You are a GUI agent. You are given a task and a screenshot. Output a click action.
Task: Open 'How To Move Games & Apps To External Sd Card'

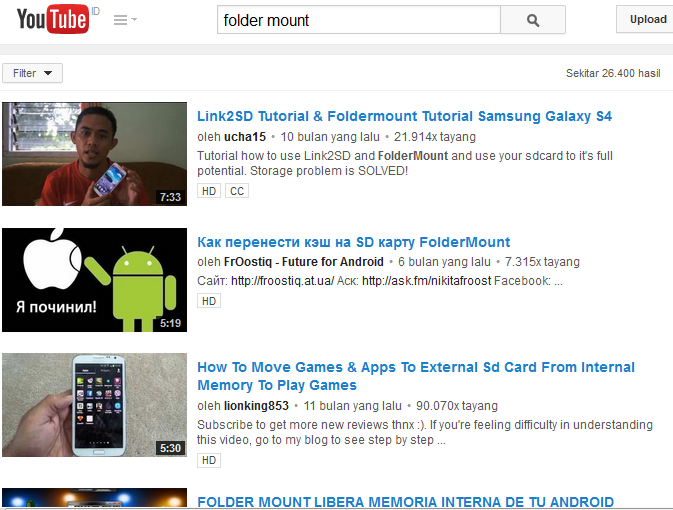[x=415, y=376]
